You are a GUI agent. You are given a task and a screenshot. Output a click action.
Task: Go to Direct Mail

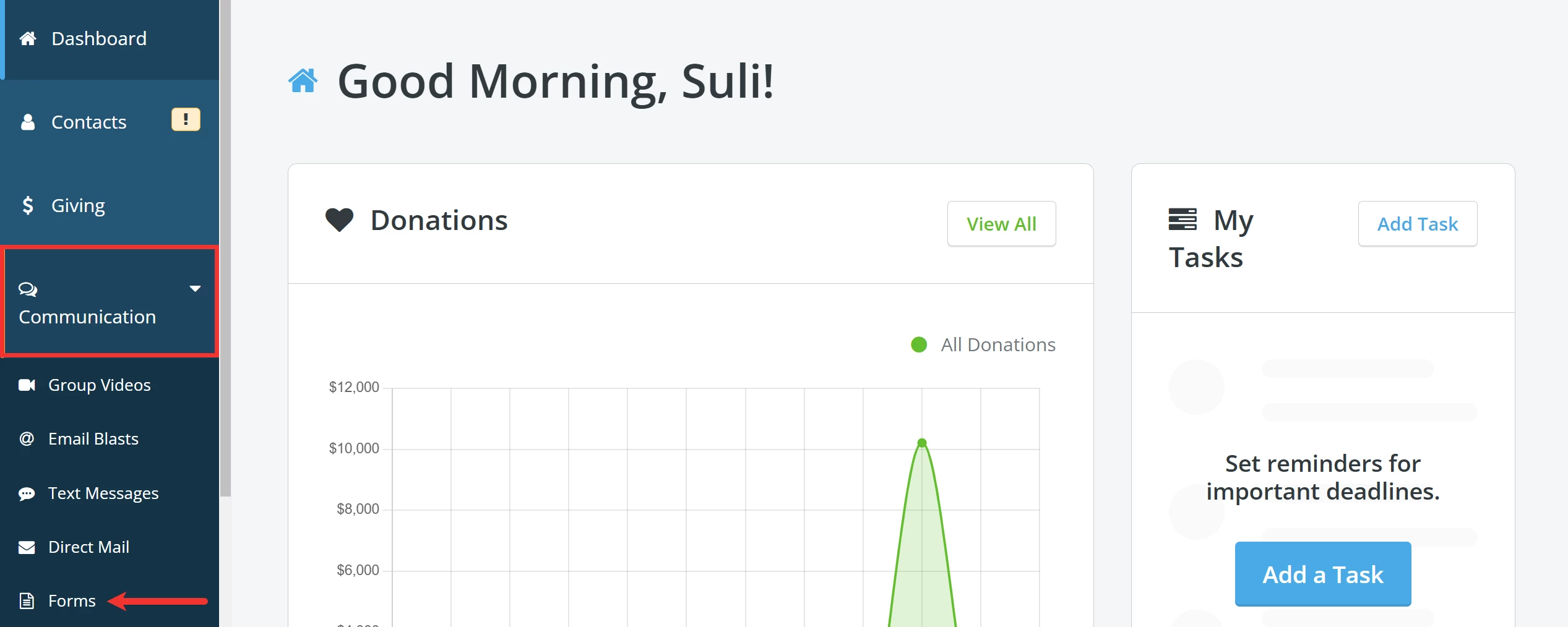[x=110, y=547]
